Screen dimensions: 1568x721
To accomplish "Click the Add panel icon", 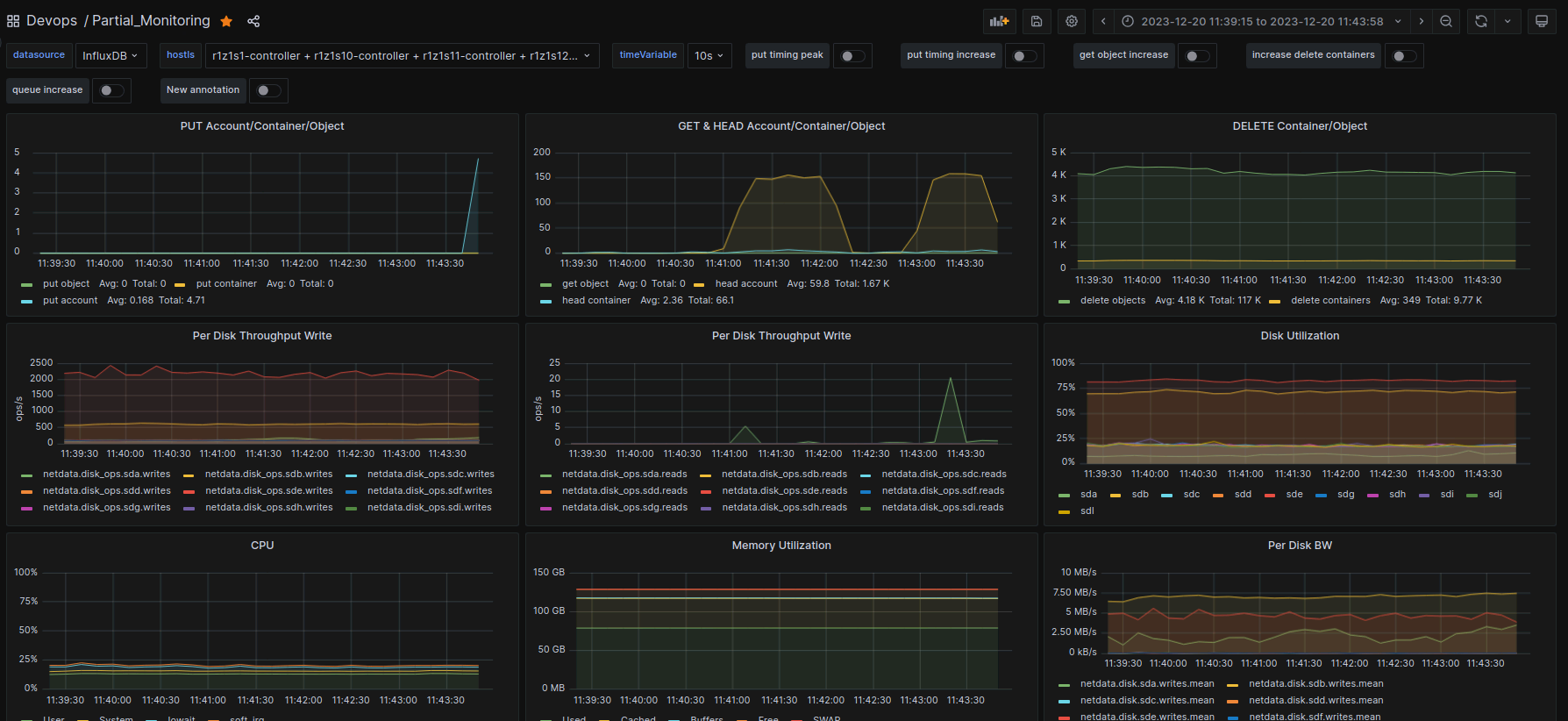I will (1000, 21).
